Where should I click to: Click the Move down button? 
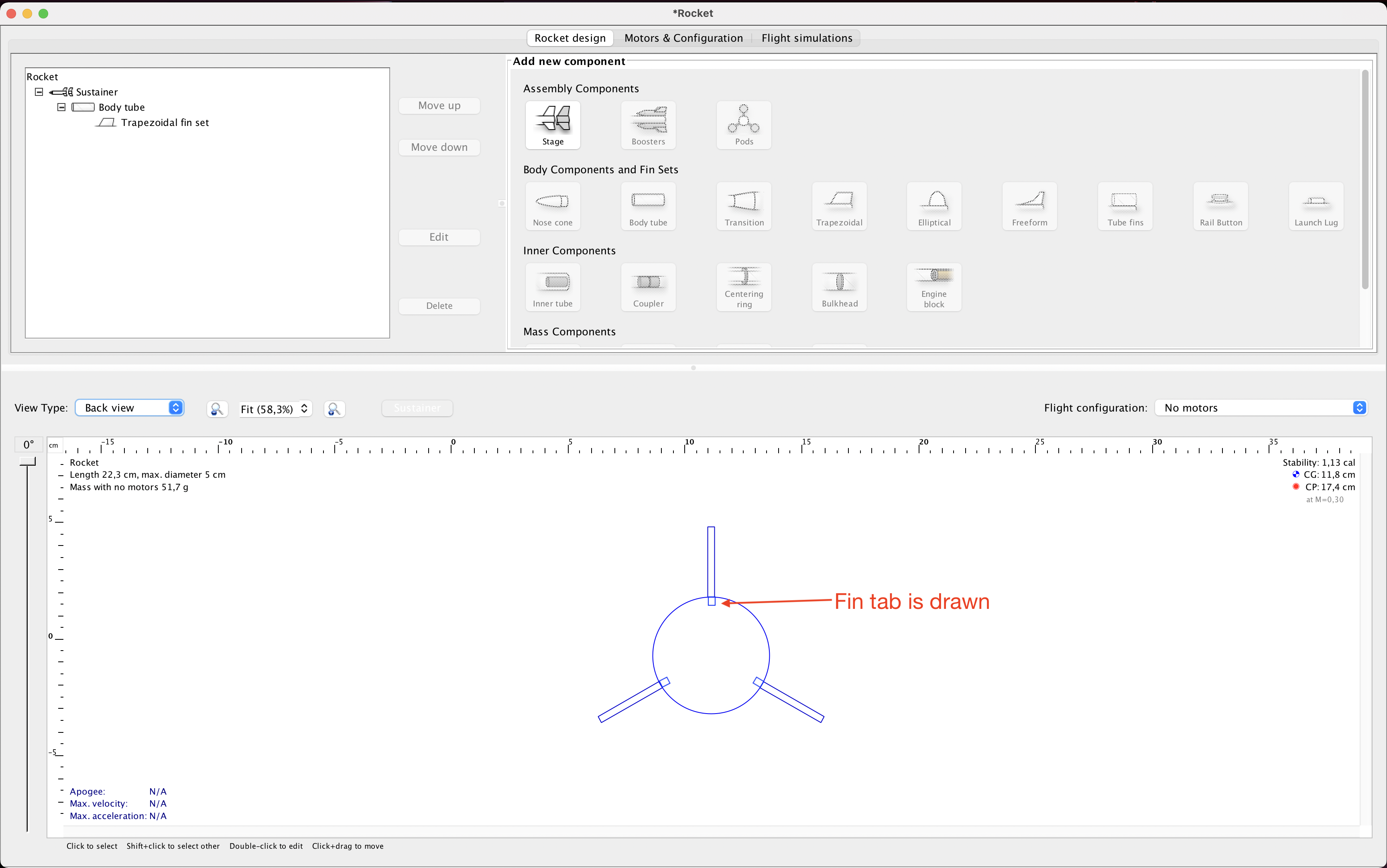pyautogui.click(x=439, y=148)
